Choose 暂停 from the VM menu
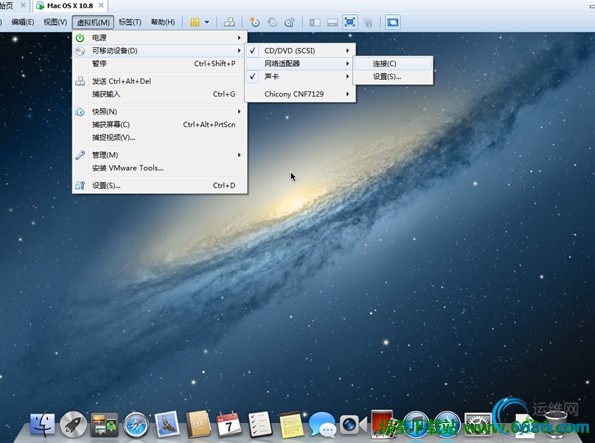Viewport: 595px width, 443px height. coord(160,63)
